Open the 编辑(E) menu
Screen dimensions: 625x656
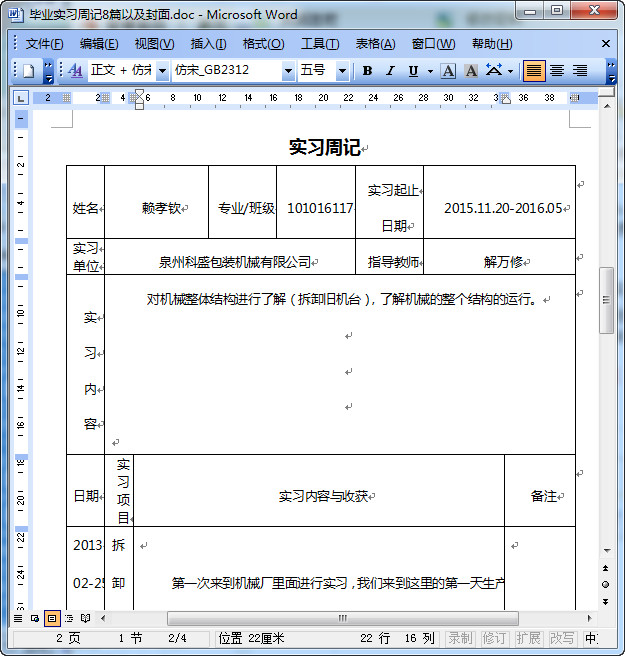(x=99, y=44)
